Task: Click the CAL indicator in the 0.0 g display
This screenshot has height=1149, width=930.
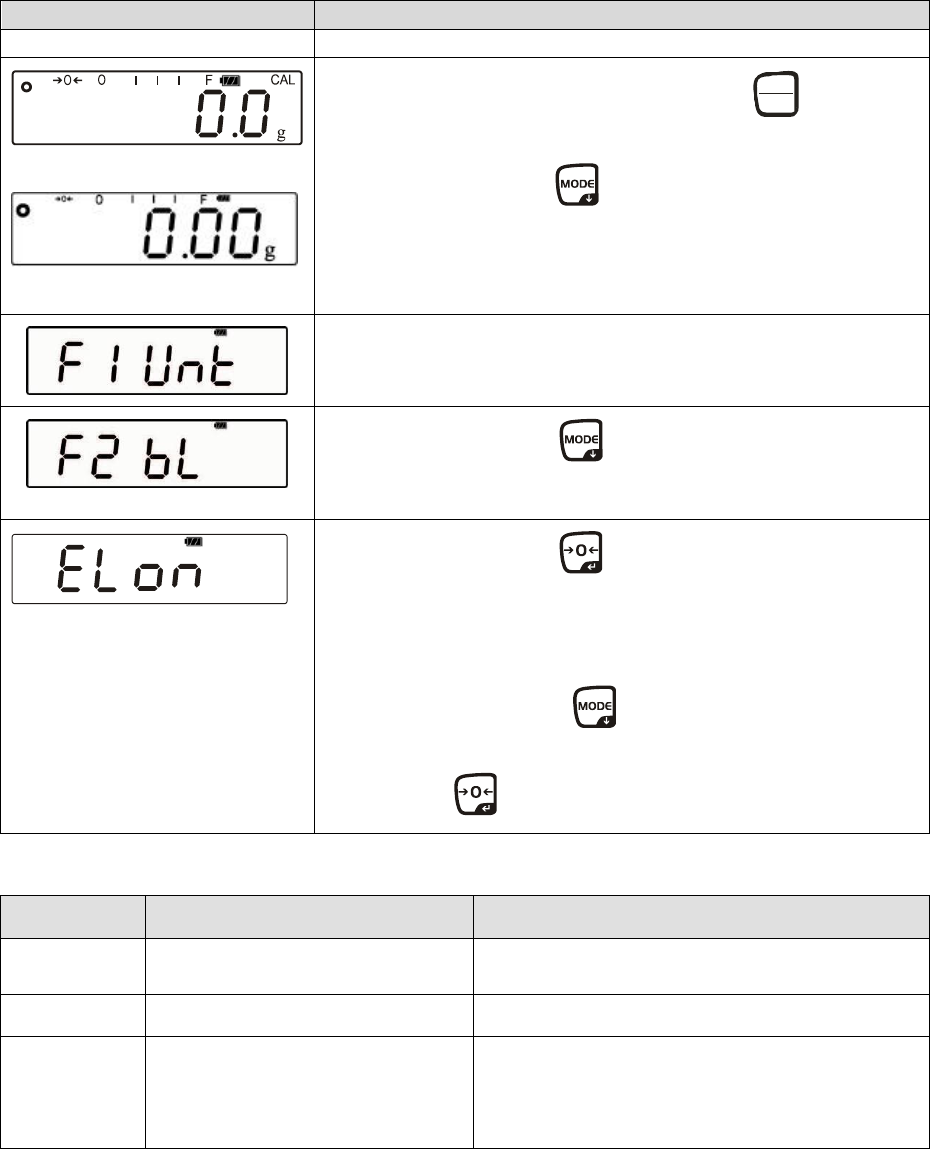Action: (x=283, y=78)
